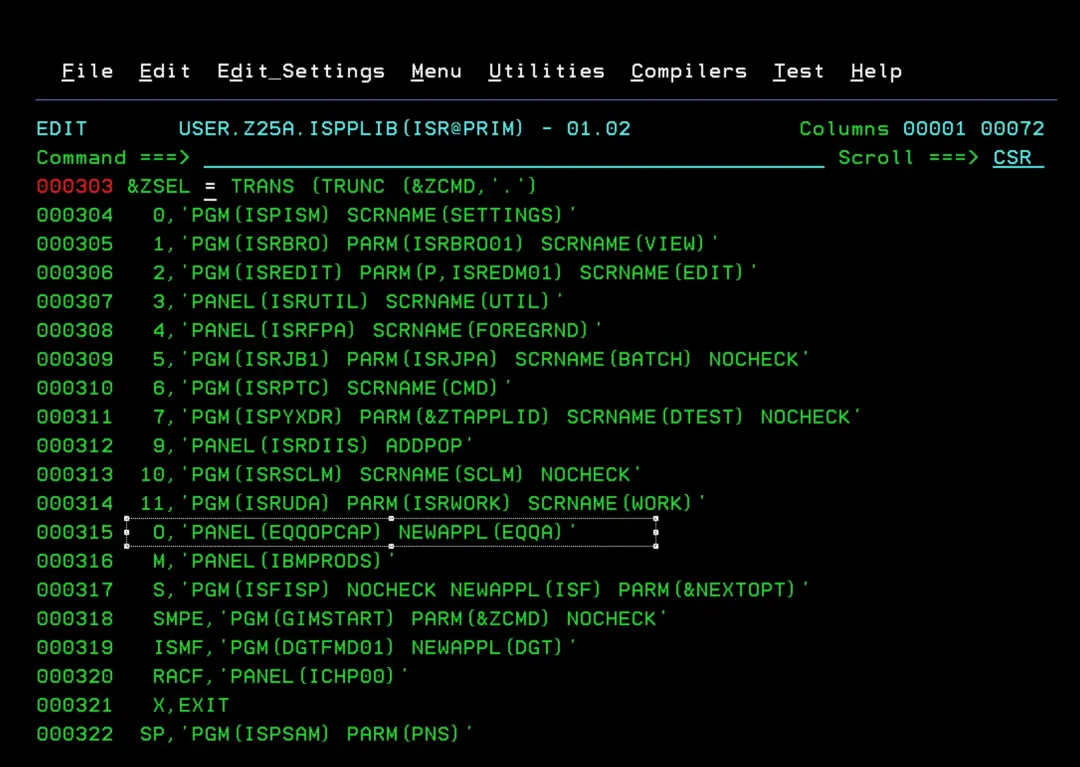Click line number 000311
The height and width of the screenshot is (767, 1080).
tap(74, 417)
